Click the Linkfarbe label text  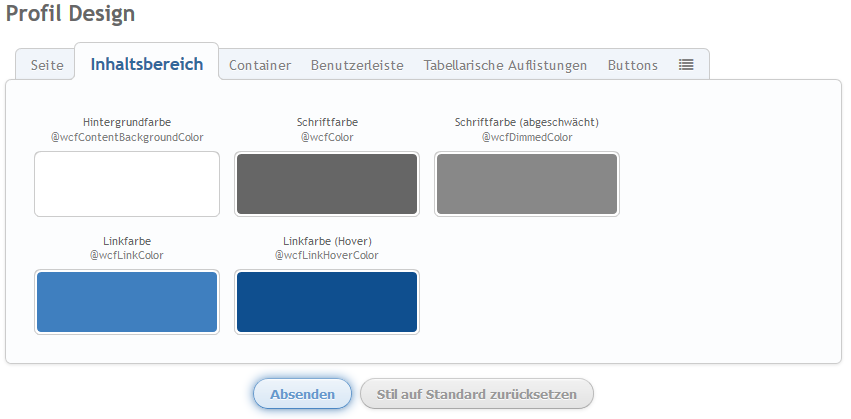(127, 241)
